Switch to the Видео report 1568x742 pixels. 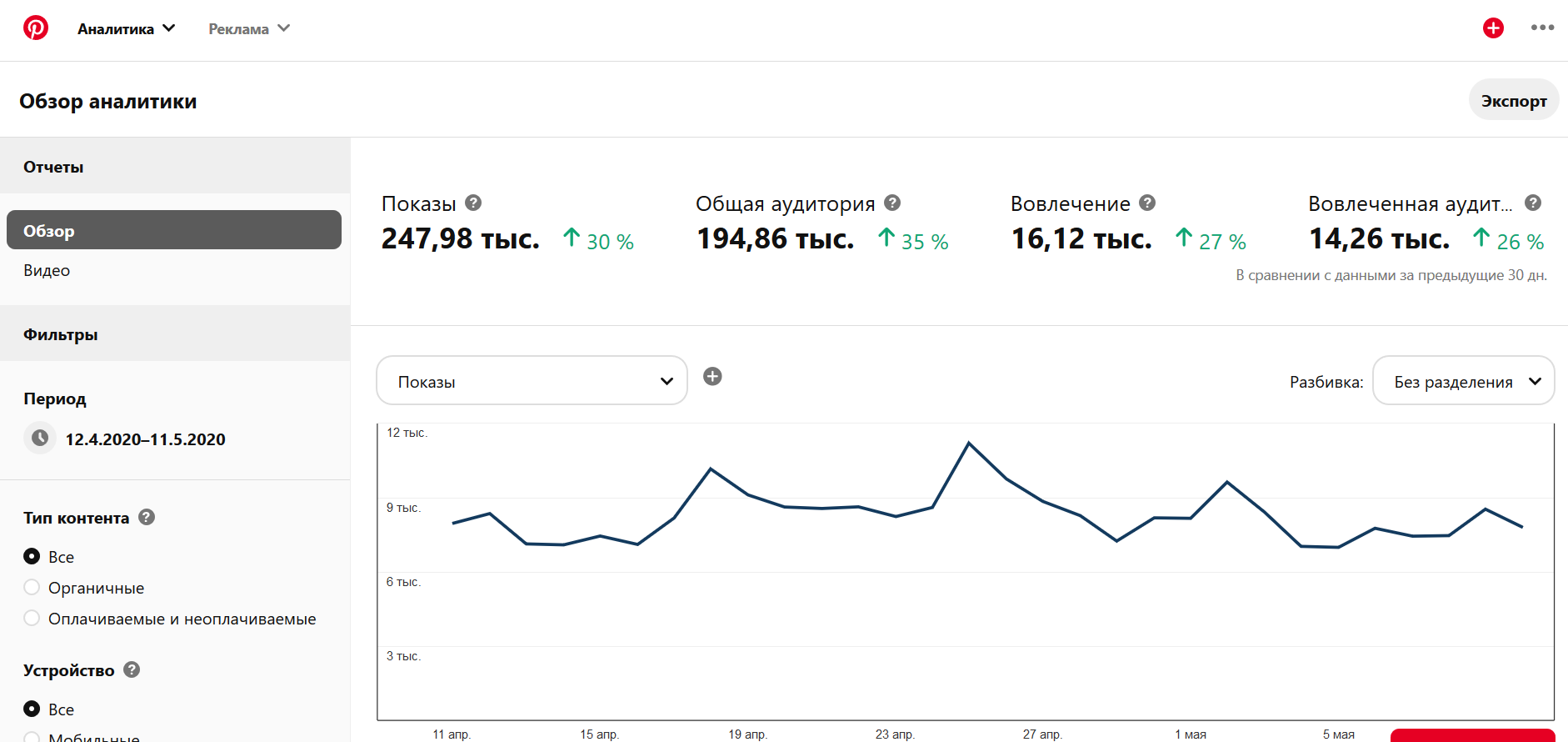click(47, 270)
